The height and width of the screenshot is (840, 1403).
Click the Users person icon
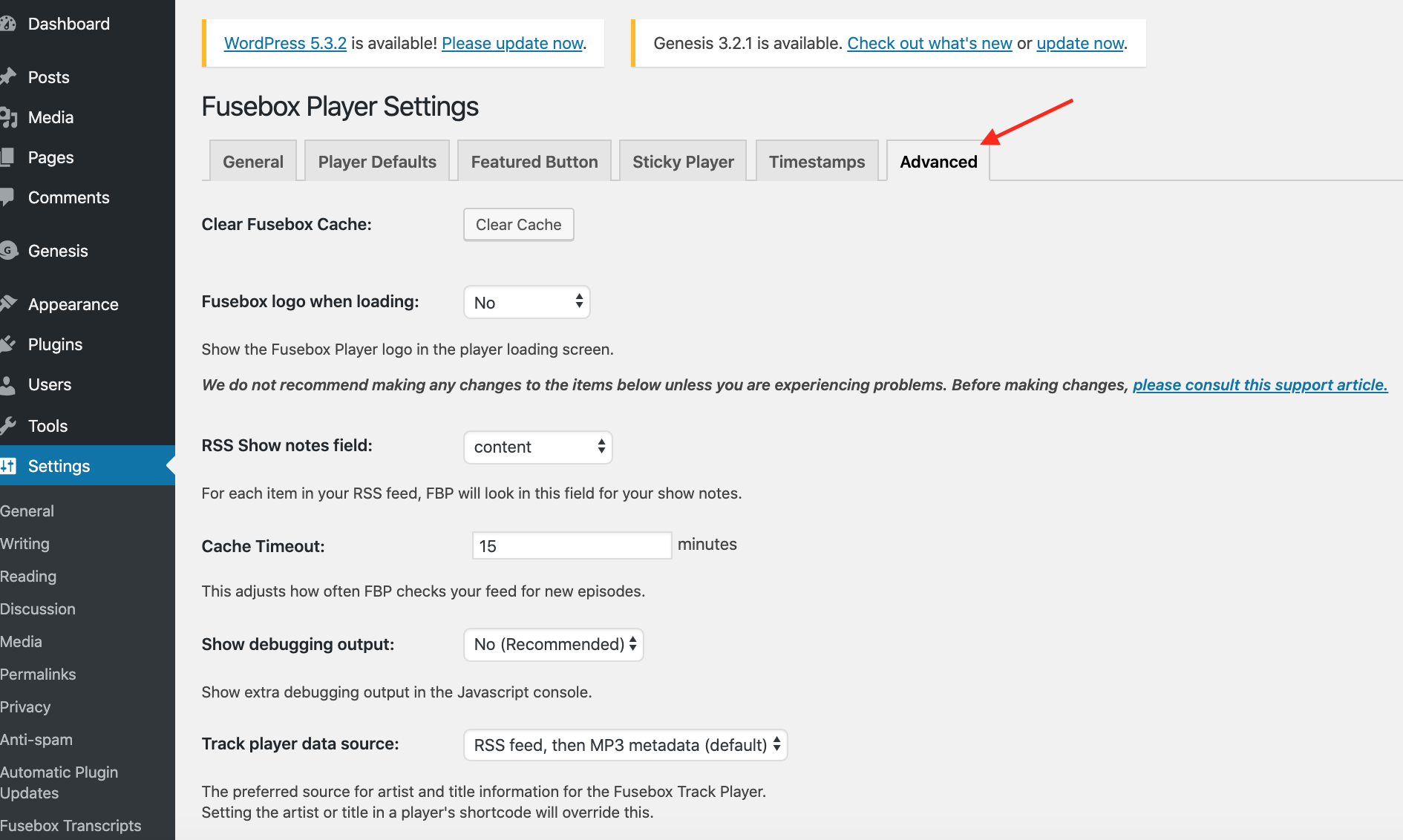click(7, 384)
